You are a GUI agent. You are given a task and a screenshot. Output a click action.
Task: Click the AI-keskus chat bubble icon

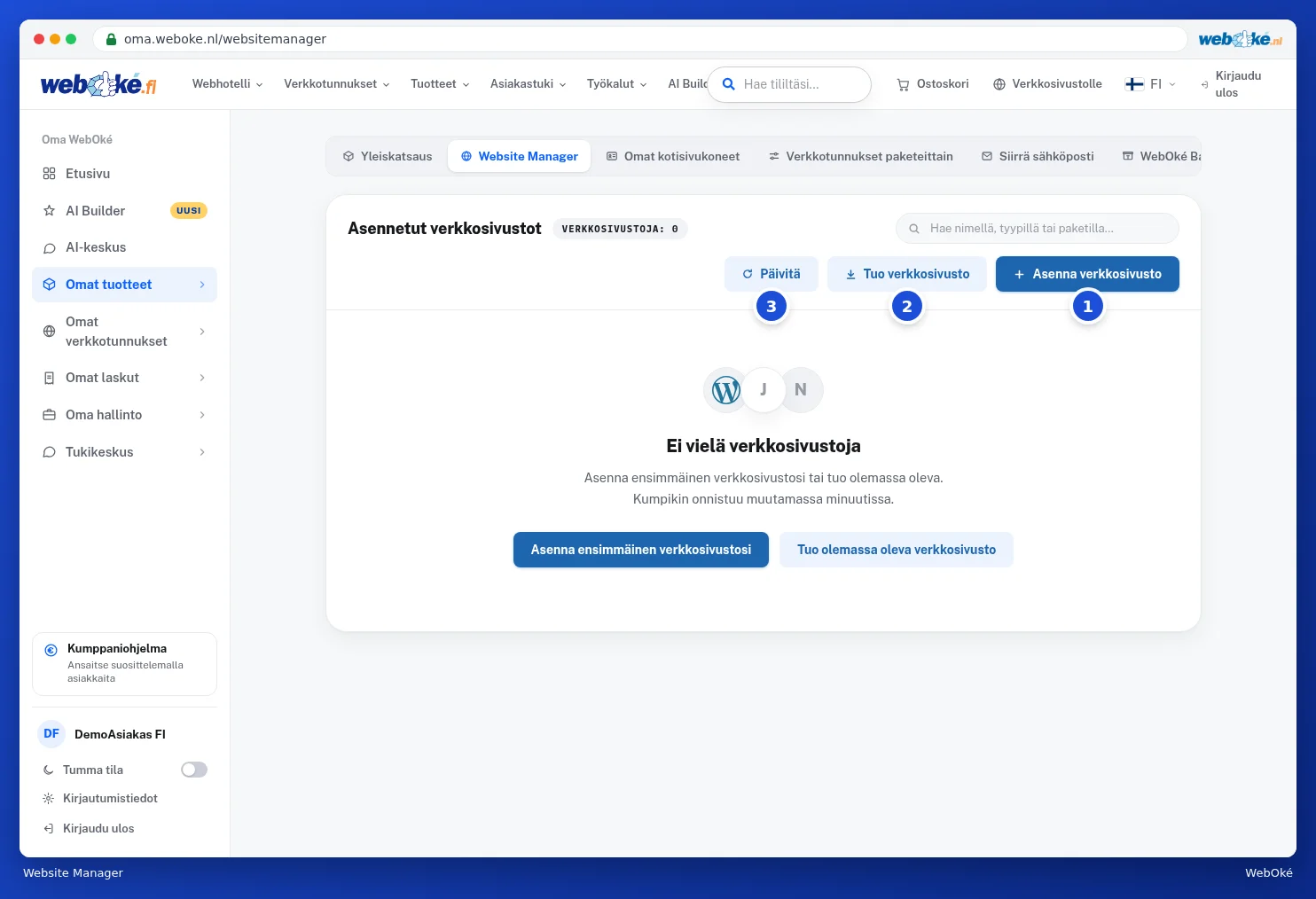(x=50, y=248)
